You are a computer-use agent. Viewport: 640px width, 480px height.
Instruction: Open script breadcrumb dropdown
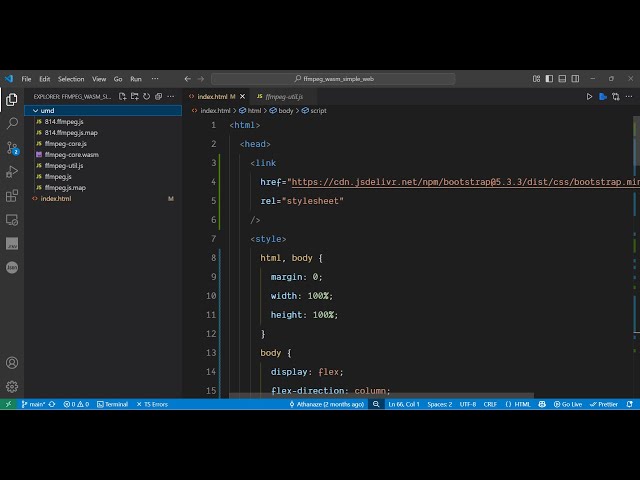(314, 111)
